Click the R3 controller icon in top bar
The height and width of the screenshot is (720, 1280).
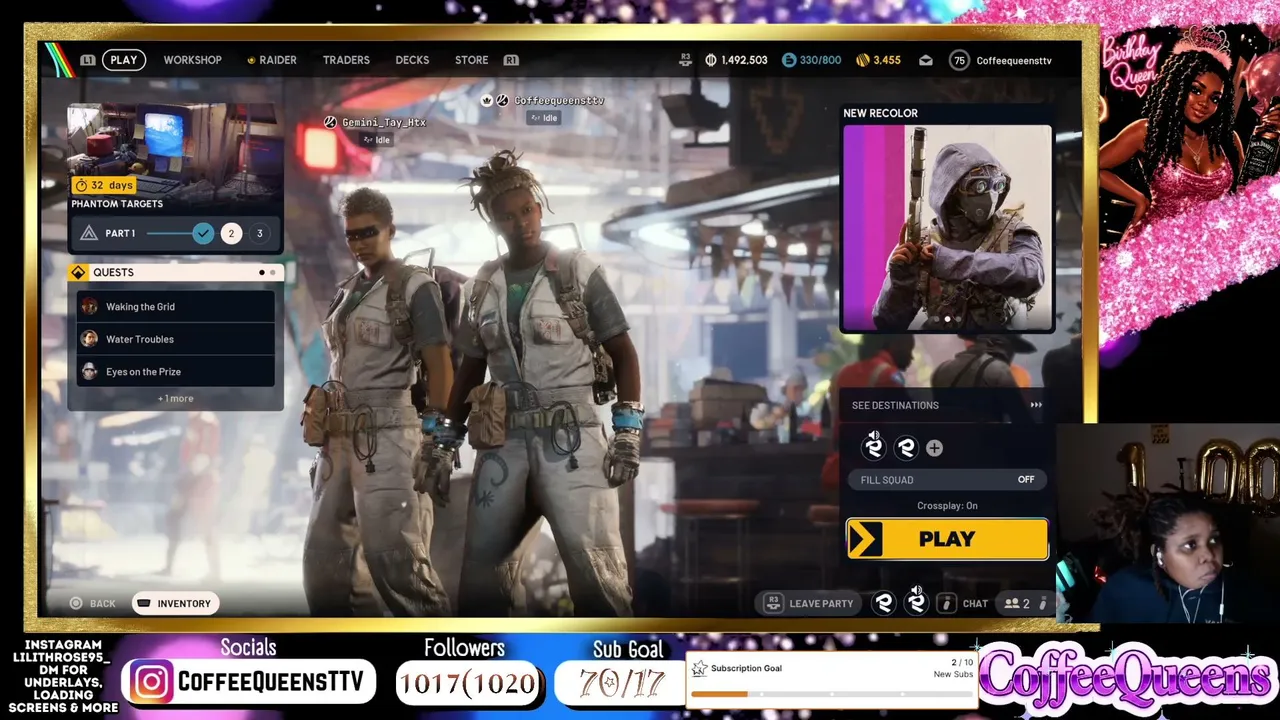pyautogui.click(x=685, y=60)
